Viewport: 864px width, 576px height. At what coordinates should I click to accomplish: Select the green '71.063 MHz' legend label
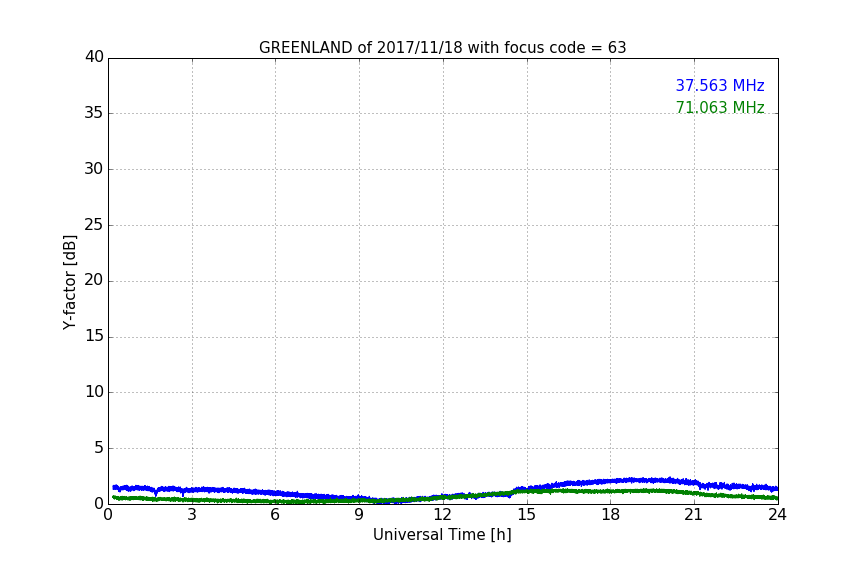(720, 107)
